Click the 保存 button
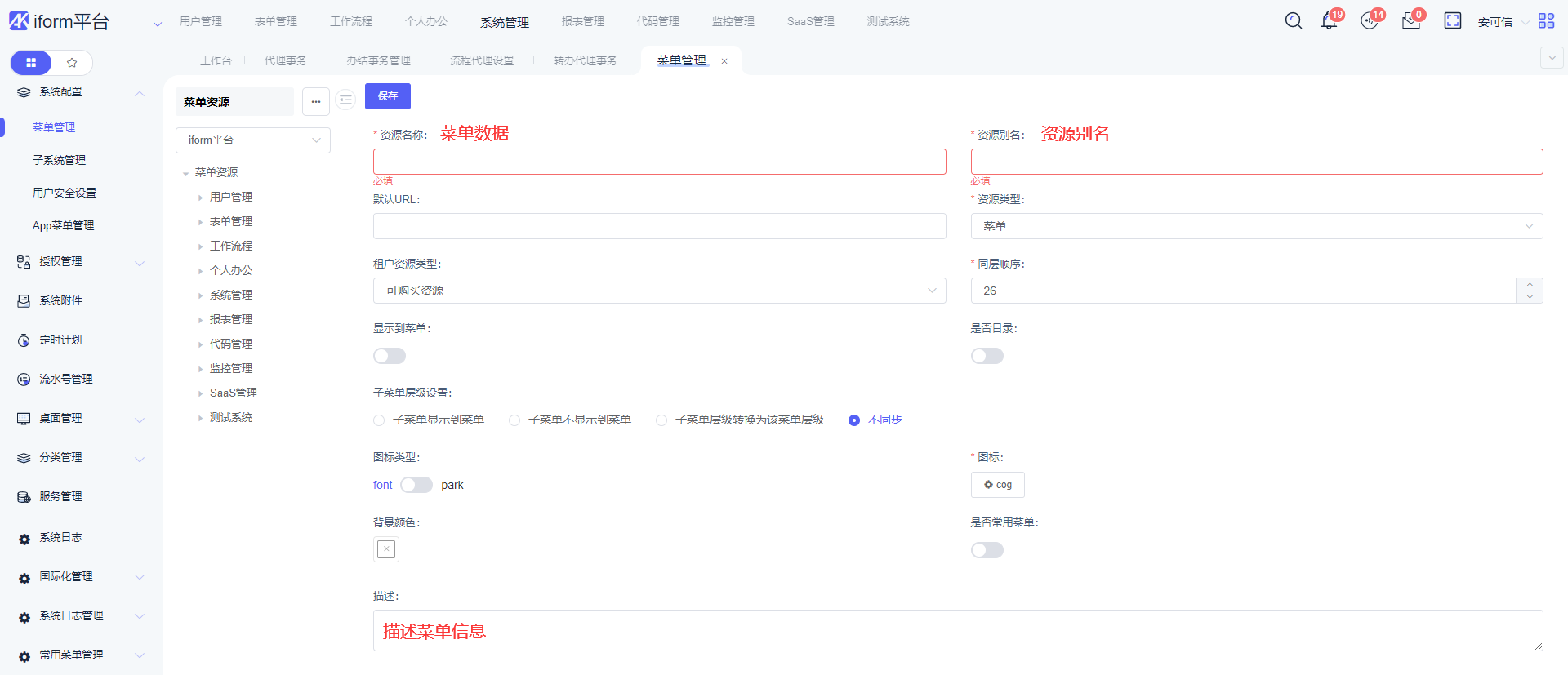 pyautogui.click(x=387, y=96)
